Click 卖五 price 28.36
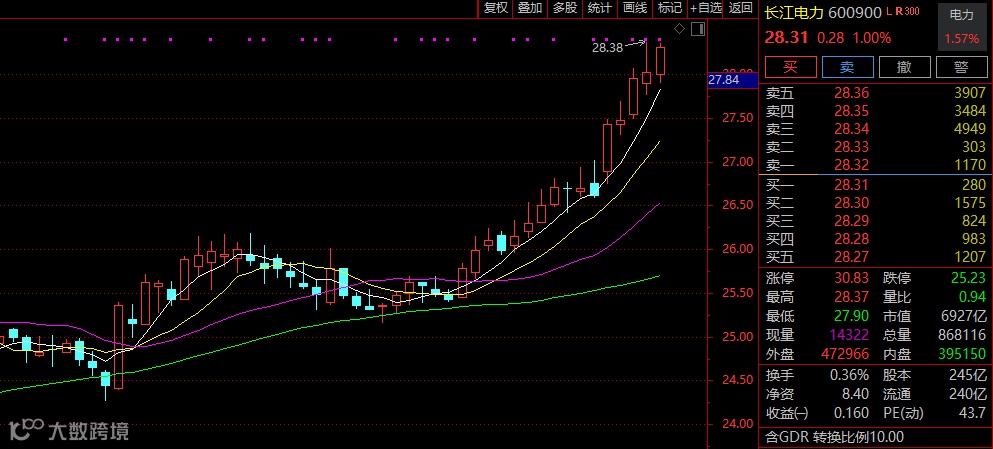993x449 pixels. click(851, 94)
